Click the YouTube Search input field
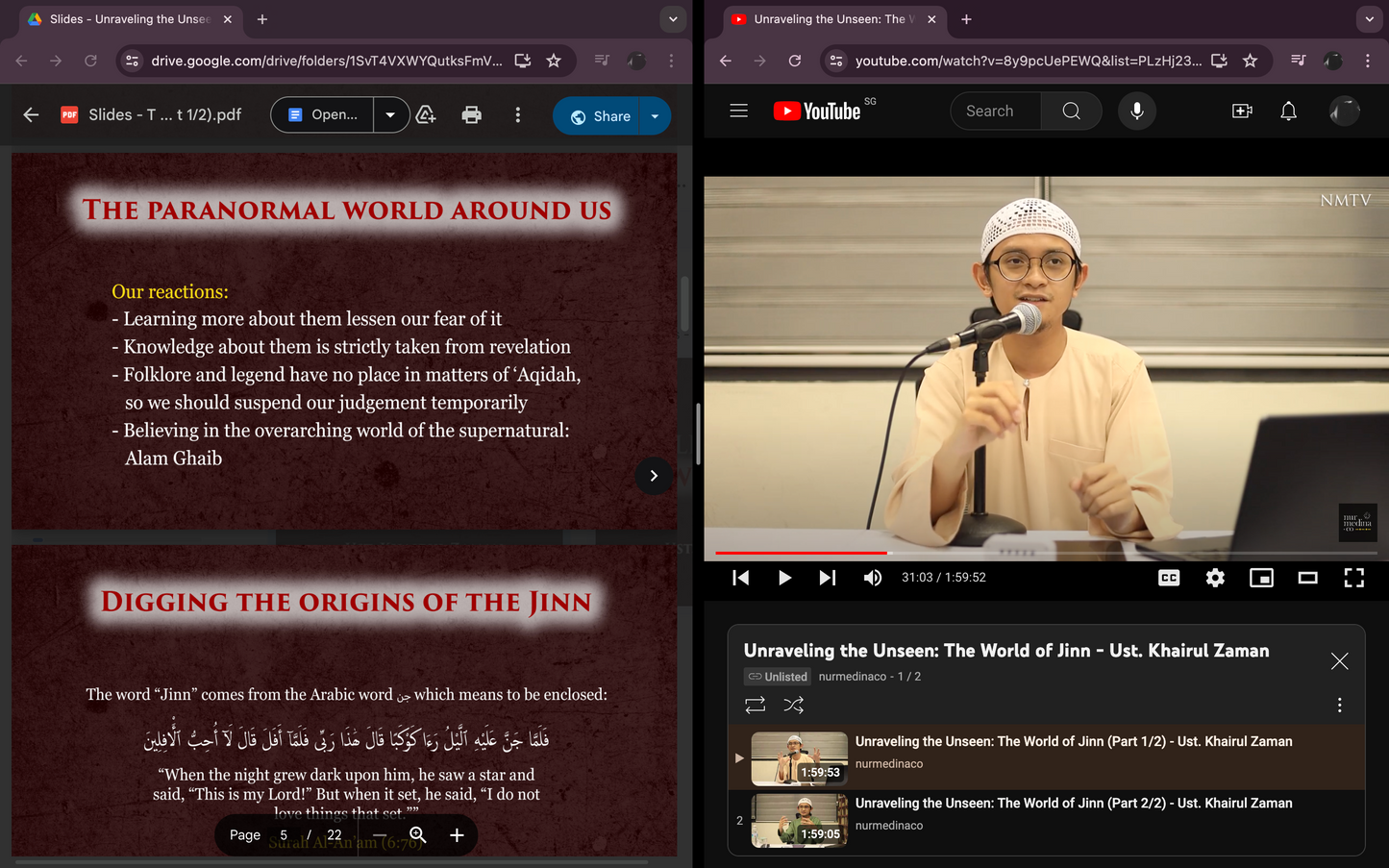1389x868 pixels. [x=996, y=112]
